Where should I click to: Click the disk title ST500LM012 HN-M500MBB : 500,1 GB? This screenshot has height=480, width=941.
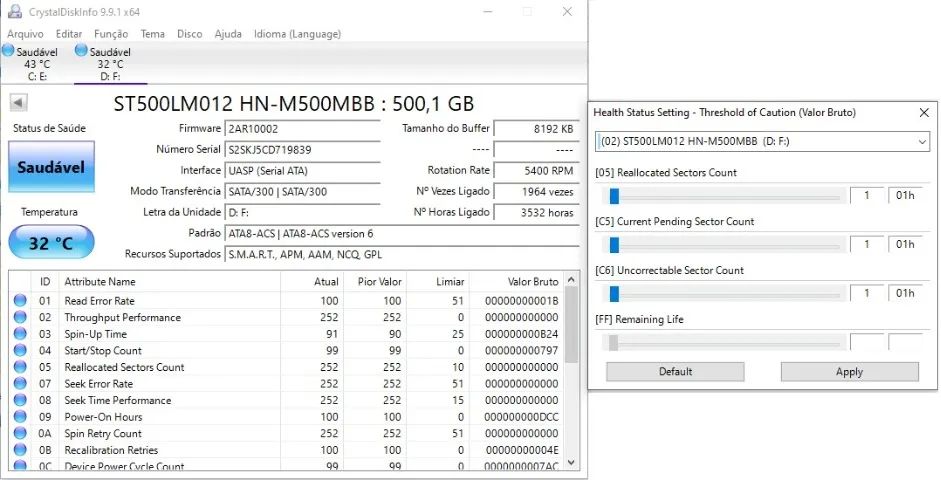click(x=293, y=103)
